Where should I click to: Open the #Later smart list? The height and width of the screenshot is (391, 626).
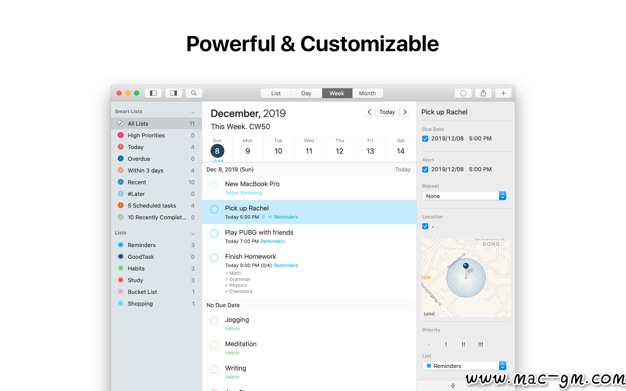[x=156, y=194]
